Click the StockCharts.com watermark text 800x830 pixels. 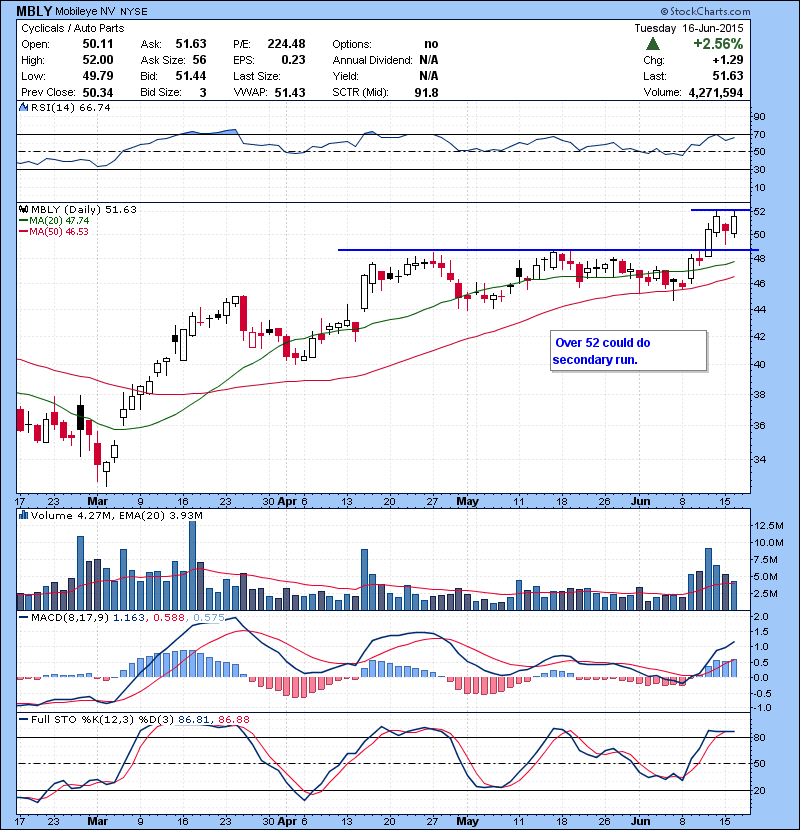[706, 11]
